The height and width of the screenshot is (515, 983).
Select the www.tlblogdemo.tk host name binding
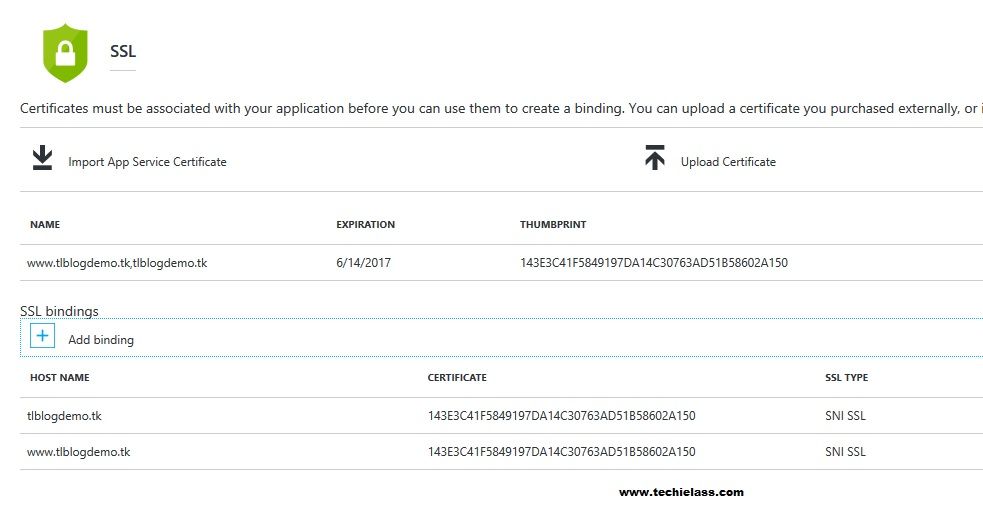point(79,451)
